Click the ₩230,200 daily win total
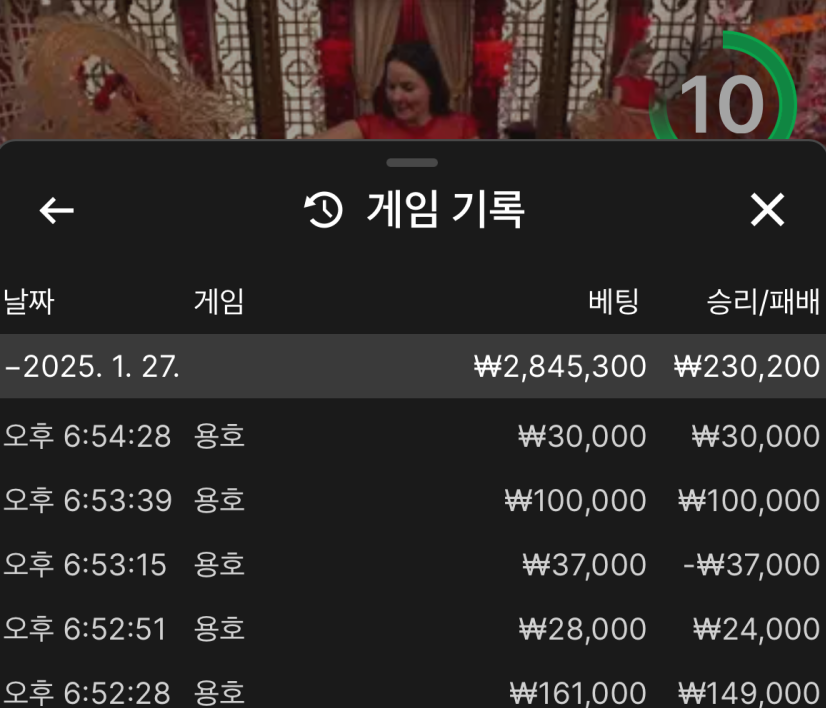The height and width of the screenshot is (708, 826). pyautogui.click(x=747, y=366)
